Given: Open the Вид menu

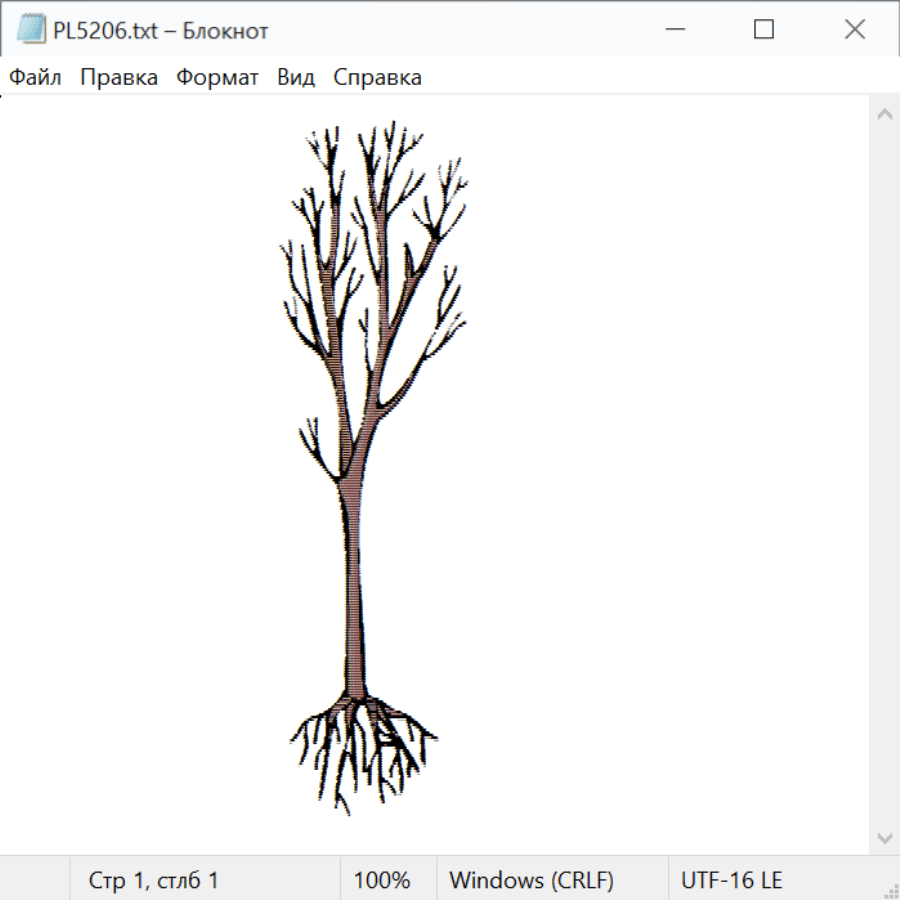Looking at the screenshot, I should click(296, 78).
